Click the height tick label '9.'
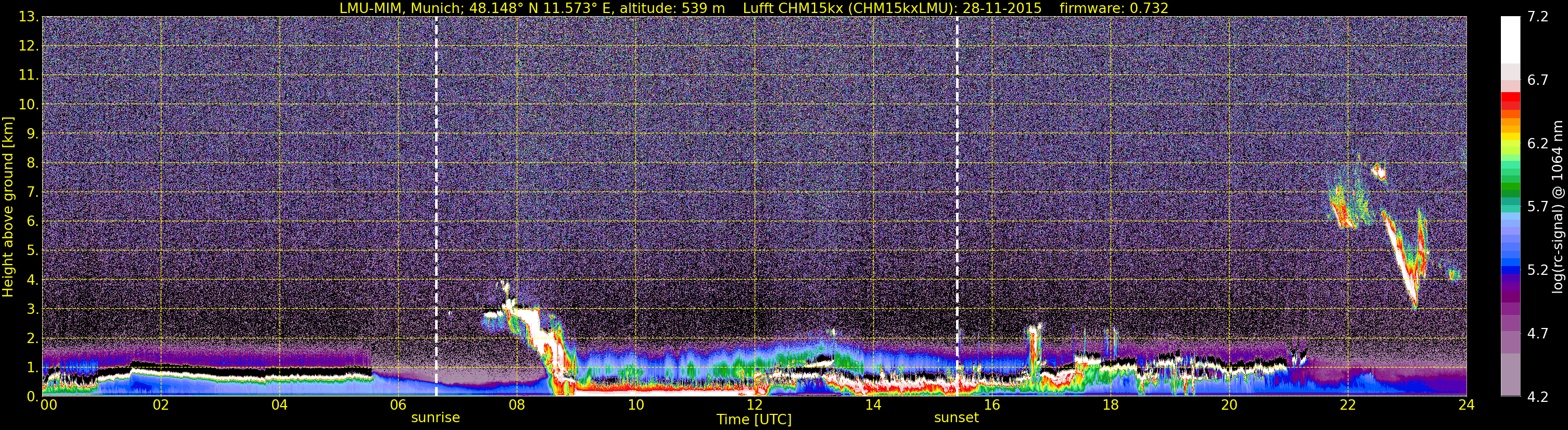This screenshot has width=1568, height=430. 33,133
